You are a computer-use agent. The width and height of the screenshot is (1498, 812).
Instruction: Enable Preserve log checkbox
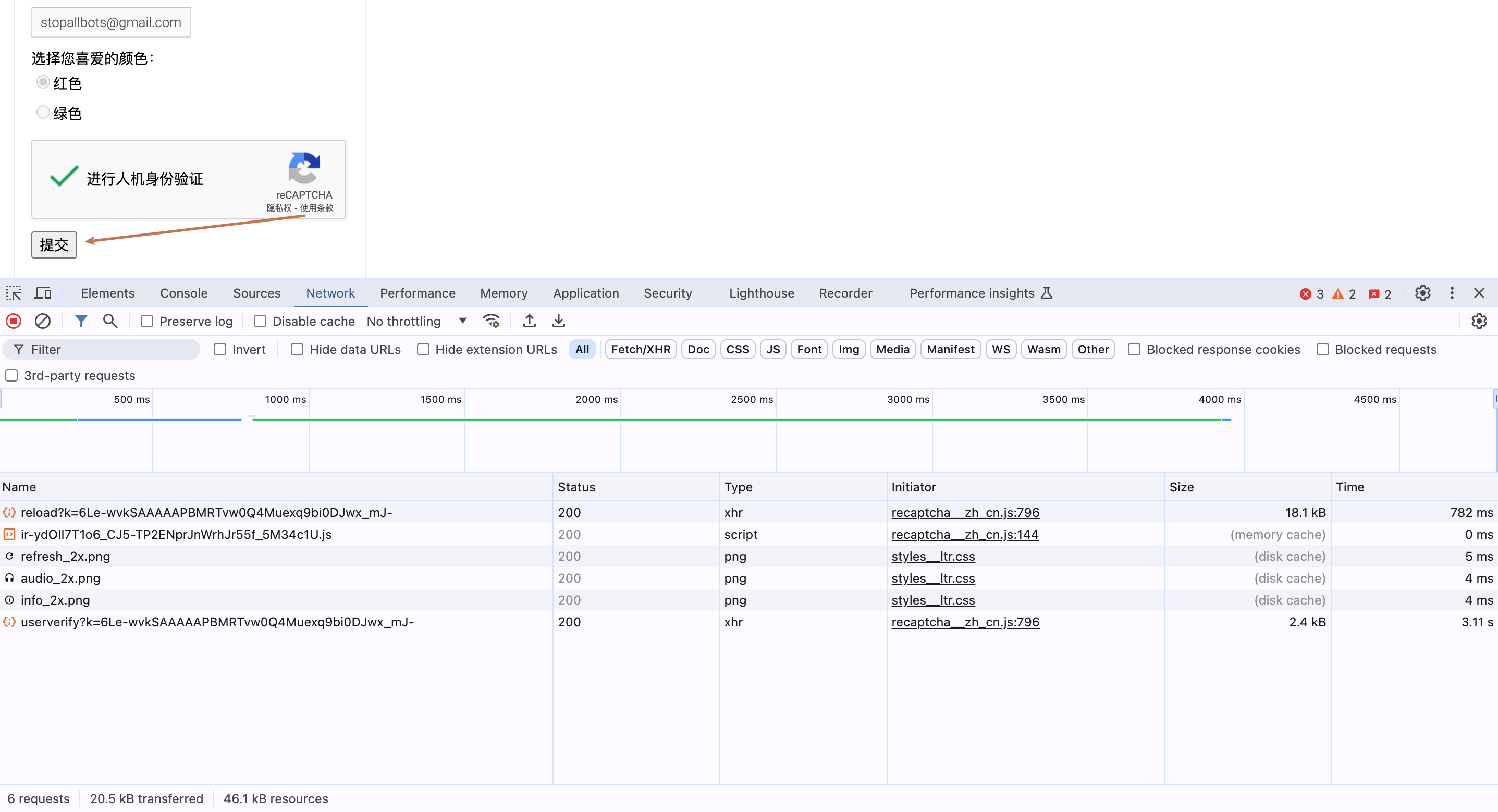coord(147,321)
